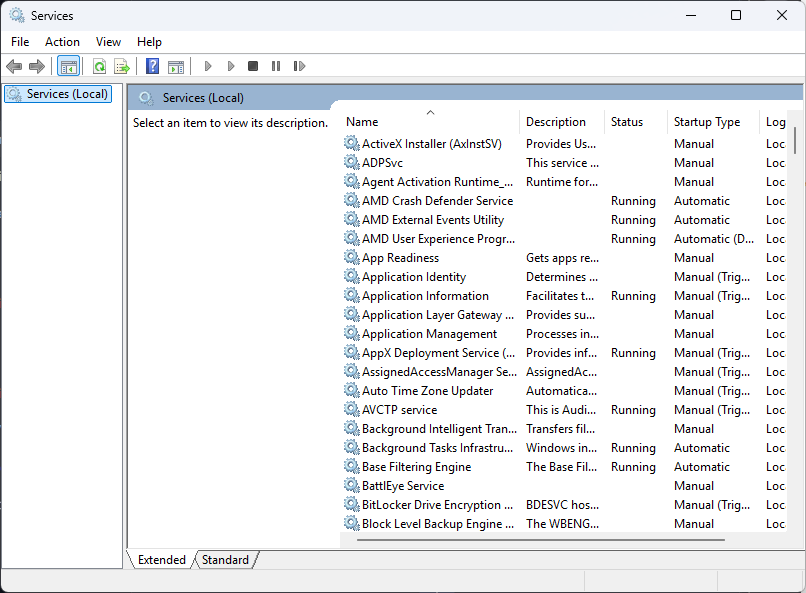
Task: Open the blue question mark Help icon
Action: pos(153,66)
